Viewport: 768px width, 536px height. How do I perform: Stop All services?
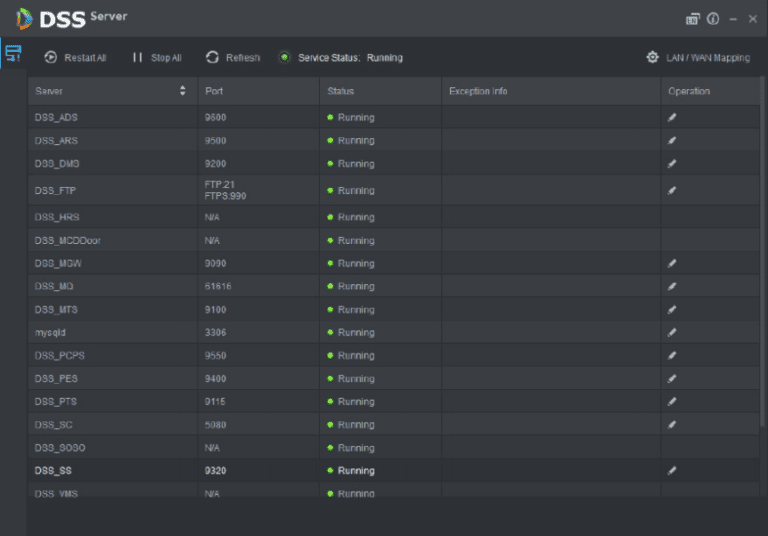point(157,58)
